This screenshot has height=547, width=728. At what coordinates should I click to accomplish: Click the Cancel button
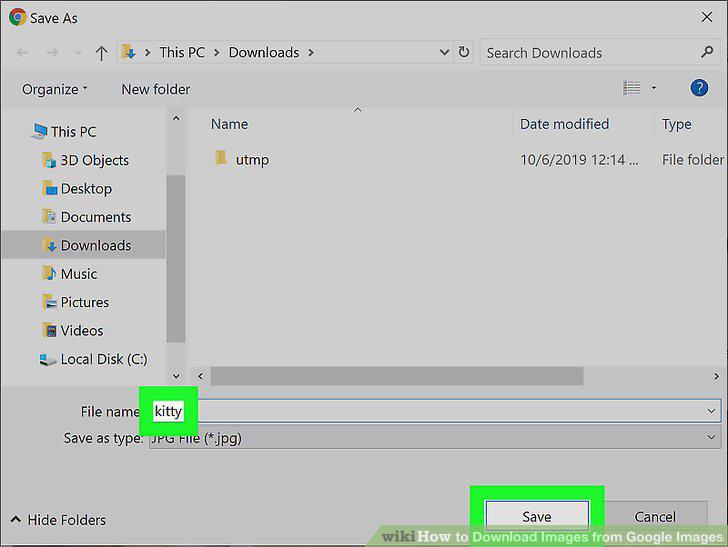(655, 516)
